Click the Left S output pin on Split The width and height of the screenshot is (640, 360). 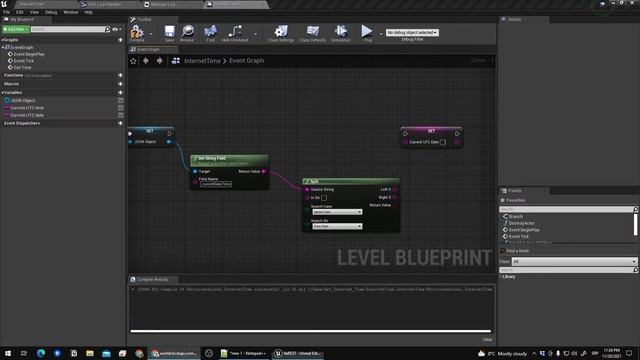tap(395, 189)
